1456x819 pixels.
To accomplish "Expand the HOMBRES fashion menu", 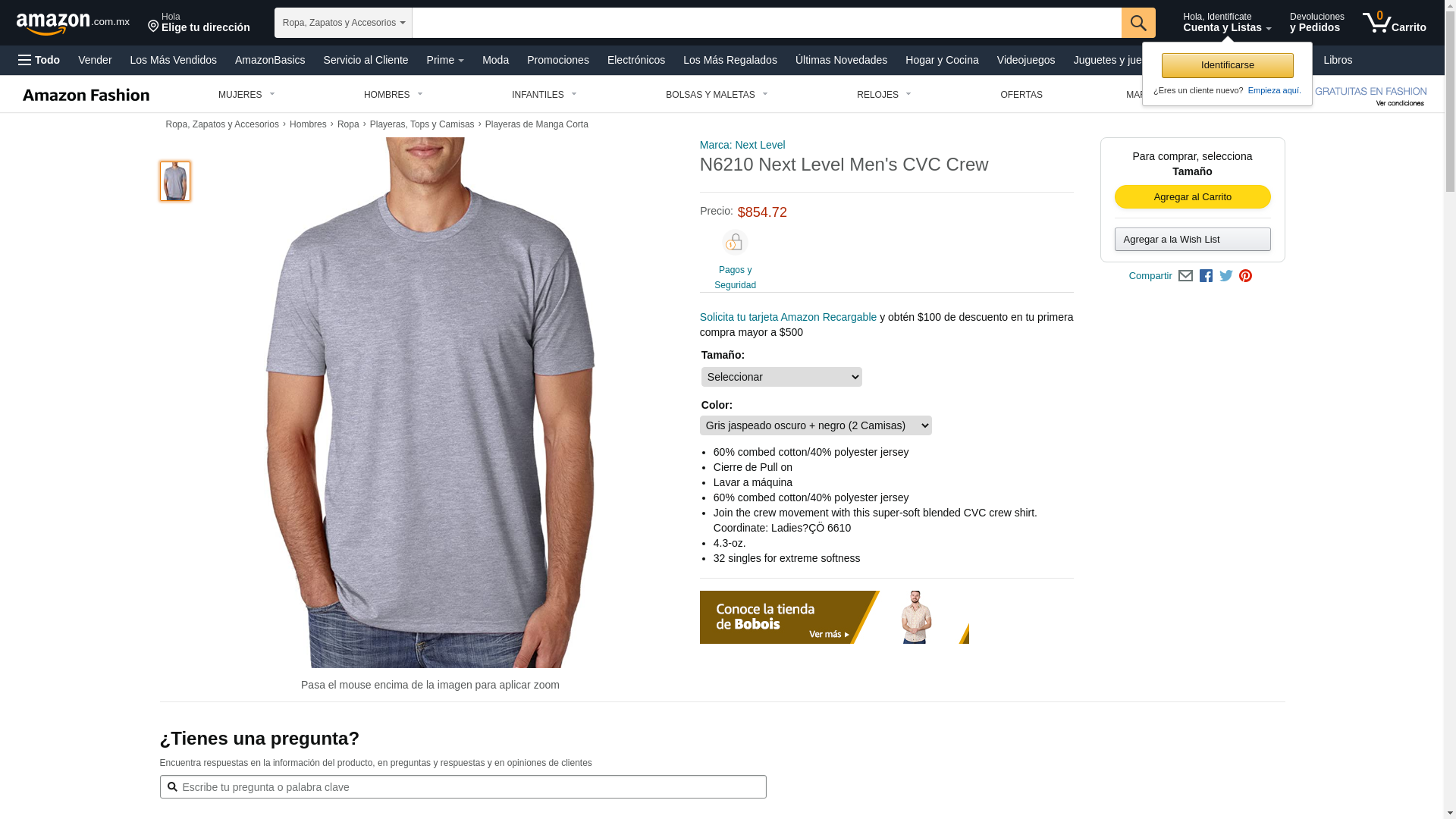I will [394, 95].
